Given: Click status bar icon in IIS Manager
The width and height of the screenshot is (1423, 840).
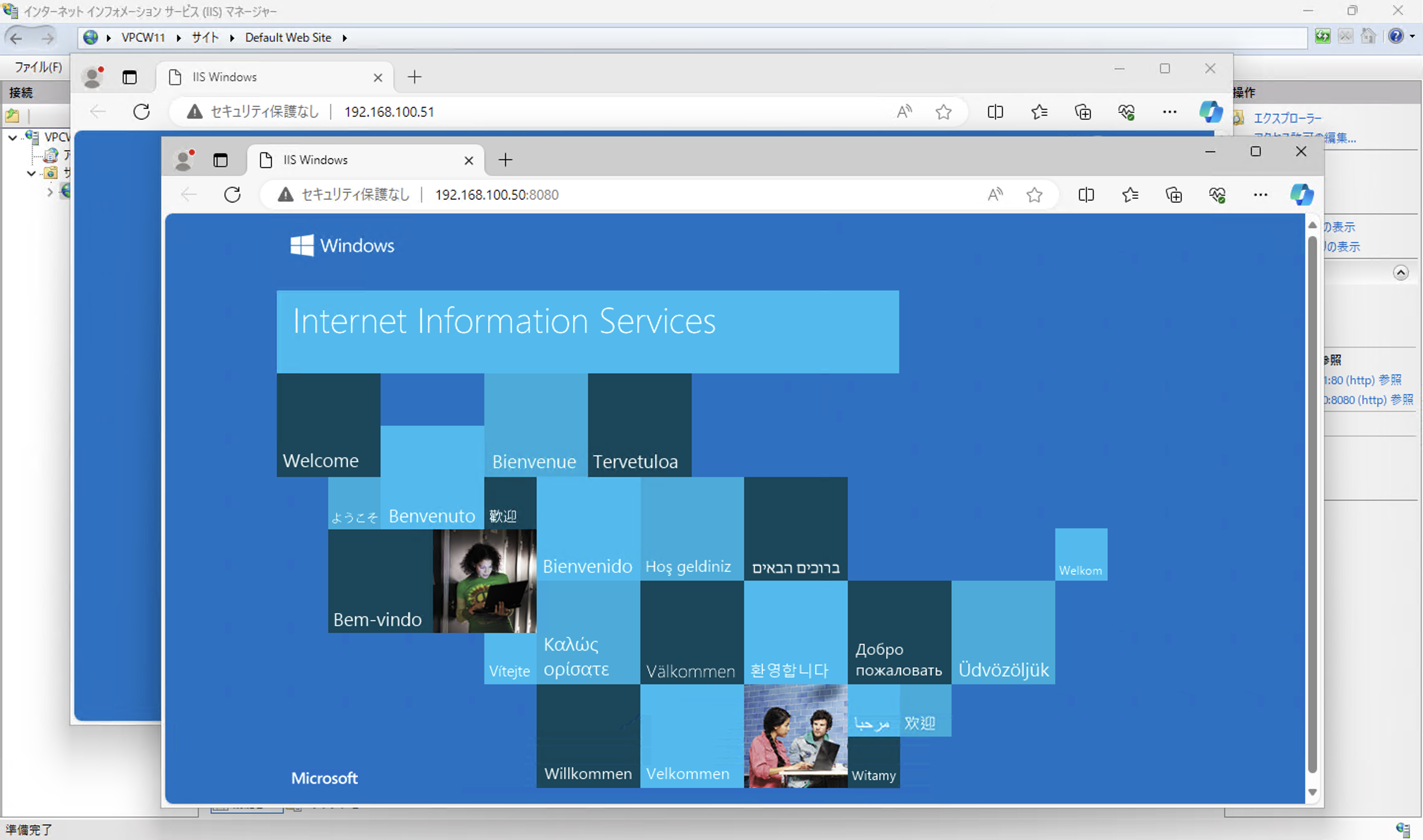Looking at the screenshot, I should point(1403,830).
